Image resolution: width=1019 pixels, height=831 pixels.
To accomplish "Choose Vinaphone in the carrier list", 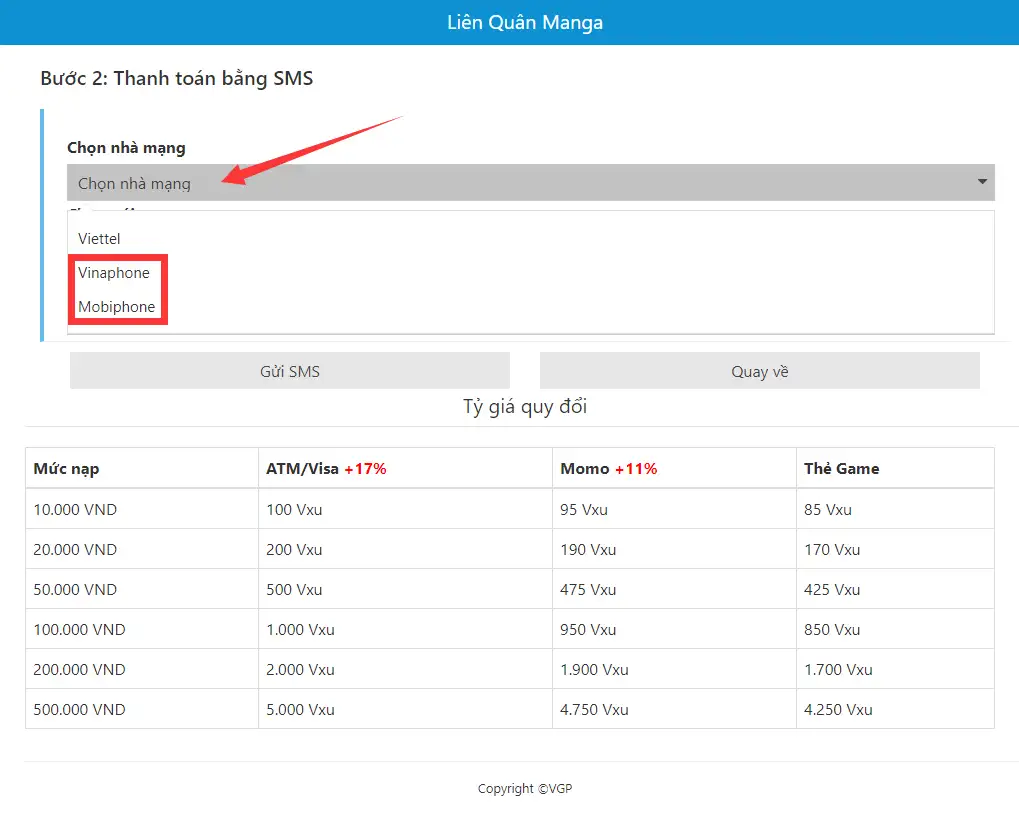I will pos(114,272).
